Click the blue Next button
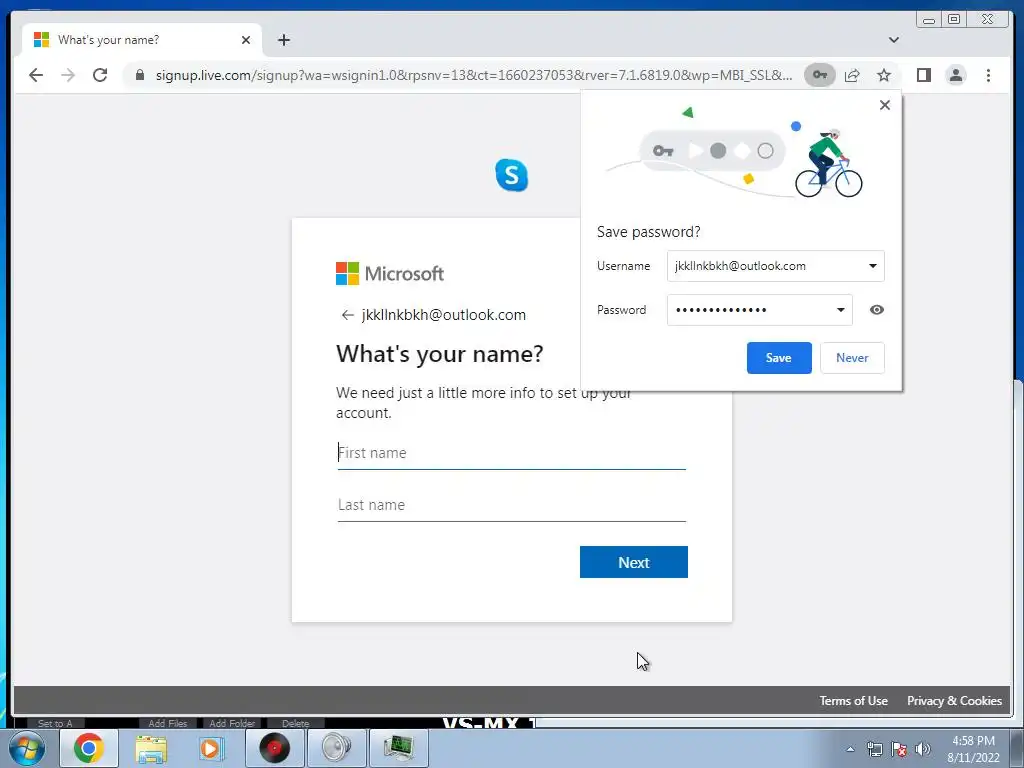 coord(633,562)
